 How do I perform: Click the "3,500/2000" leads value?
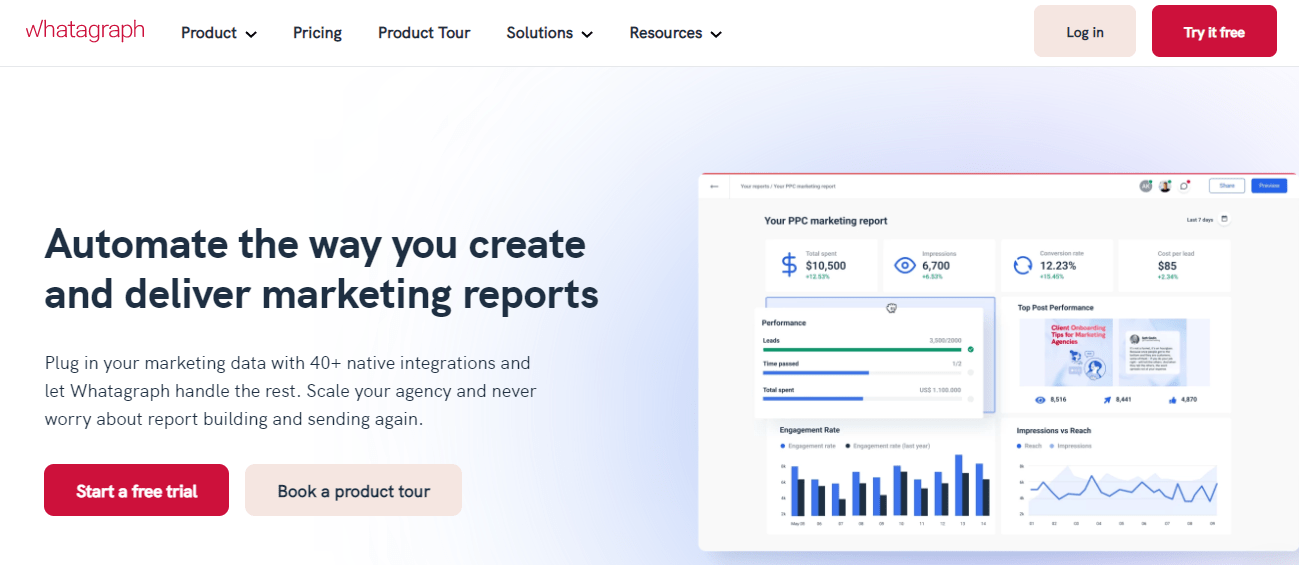pyautogui.click(x=945, y=340)
